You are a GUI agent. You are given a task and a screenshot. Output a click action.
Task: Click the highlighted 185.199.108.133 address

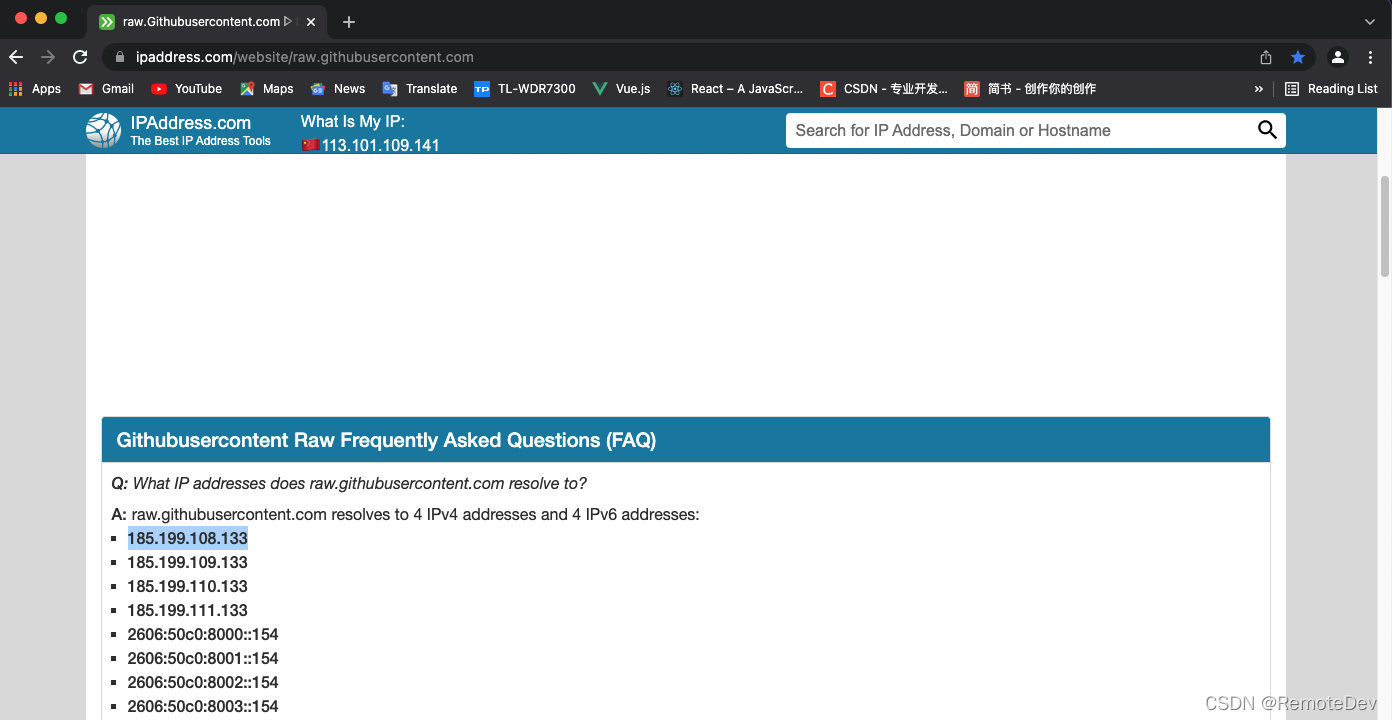[187, 538]
